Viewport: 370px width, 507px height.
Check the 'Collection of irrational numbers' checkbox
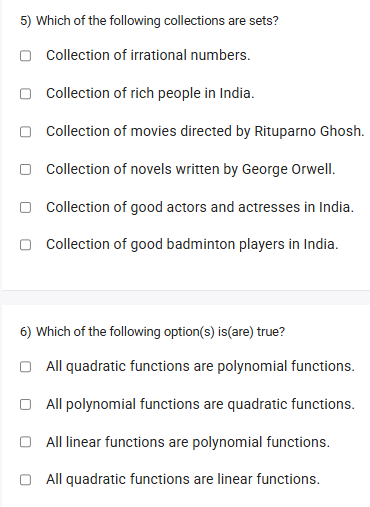click(25, 56)
